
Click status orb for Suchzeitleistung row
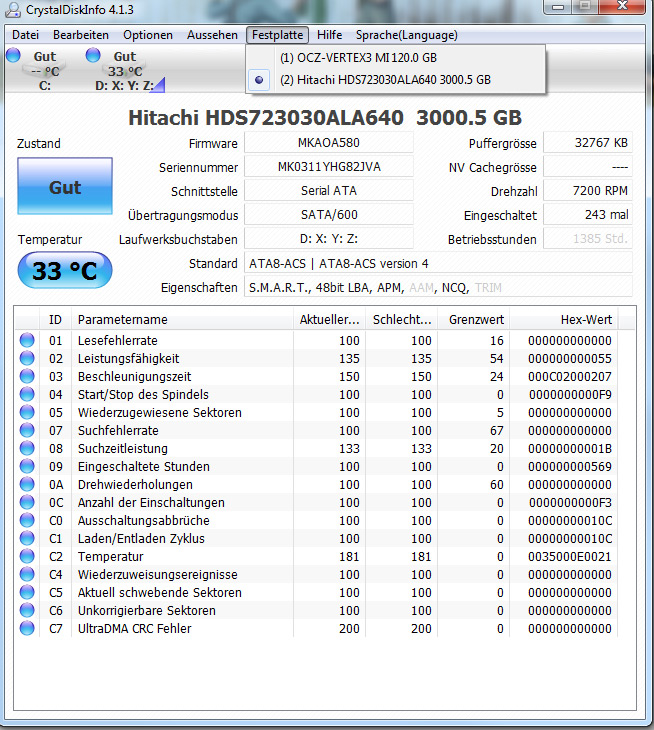(27, 448)
